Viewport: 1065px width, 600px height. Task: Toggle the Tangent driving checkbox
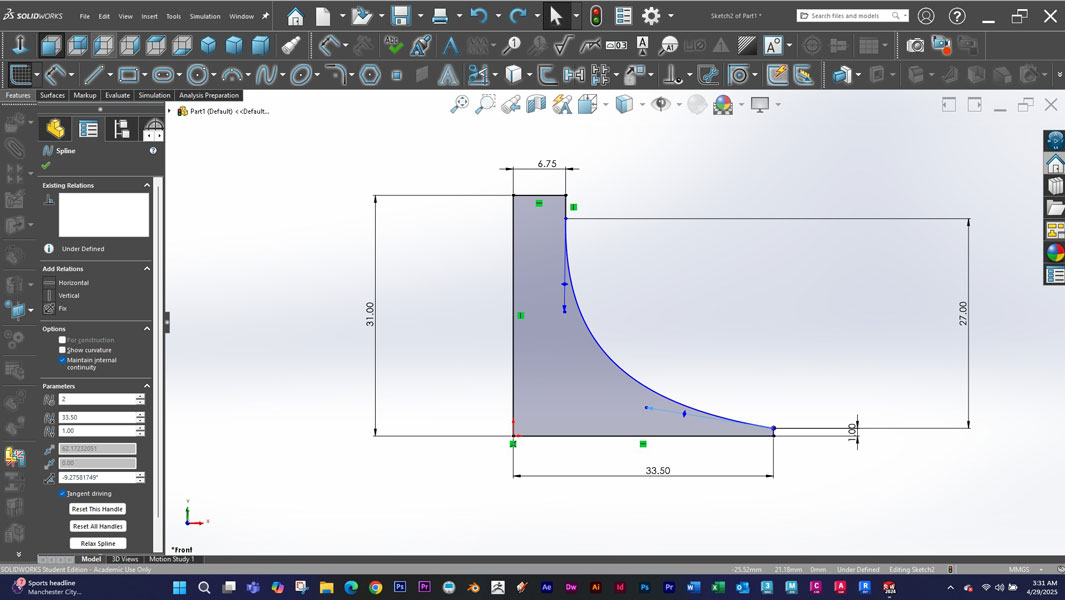click(62, 493)
